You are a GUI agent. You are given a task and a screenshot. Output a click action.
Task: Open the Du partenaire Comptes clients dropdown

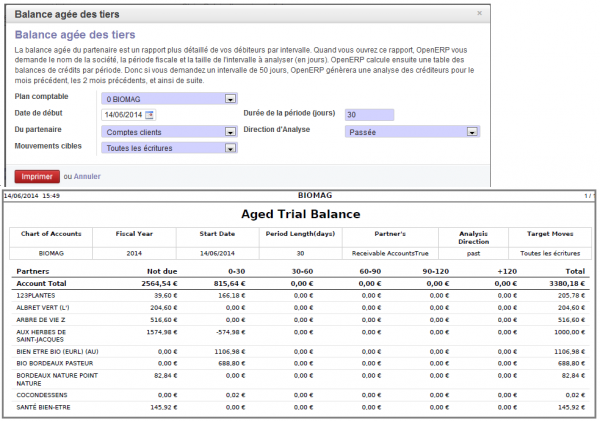(170, 132)
